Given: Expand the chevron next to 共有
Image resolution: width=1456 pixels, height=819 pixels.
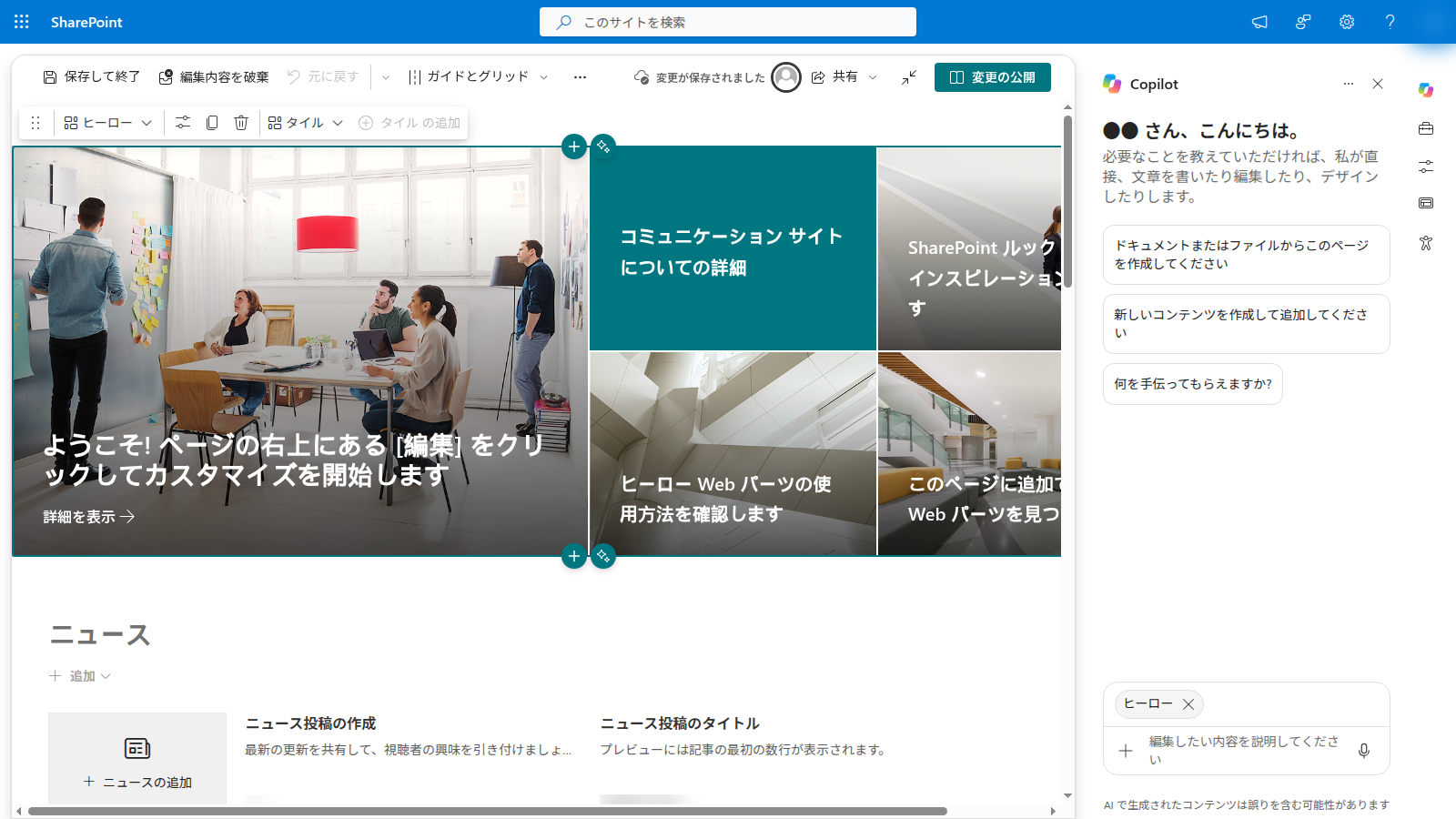Looking at the screenshot, I should [x=873, y=77].
